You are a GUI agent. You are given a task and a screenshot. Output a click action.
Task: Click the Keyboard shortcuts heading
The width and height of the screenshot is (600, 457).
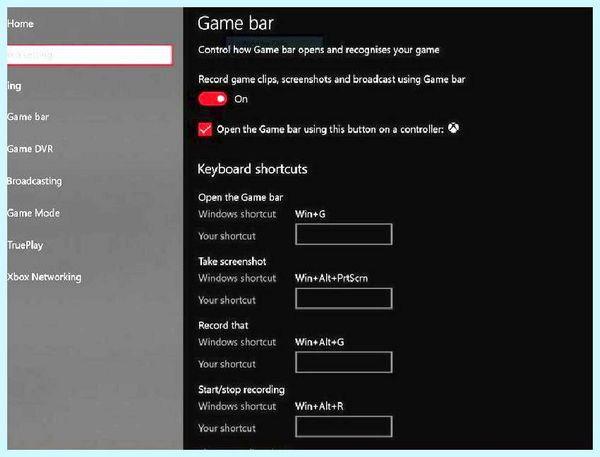253,169
